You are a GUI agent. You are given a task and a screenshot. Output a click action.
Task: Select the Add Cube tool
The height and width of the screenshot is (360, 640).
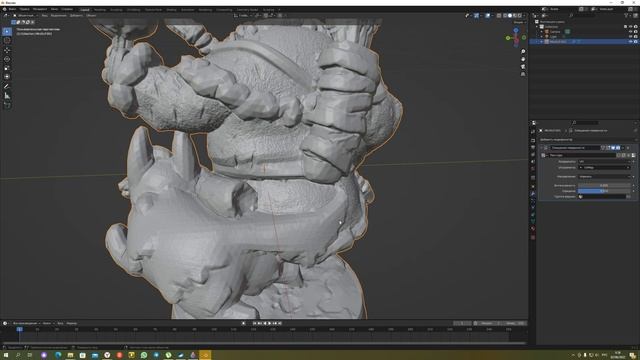(x=7, y=105)
